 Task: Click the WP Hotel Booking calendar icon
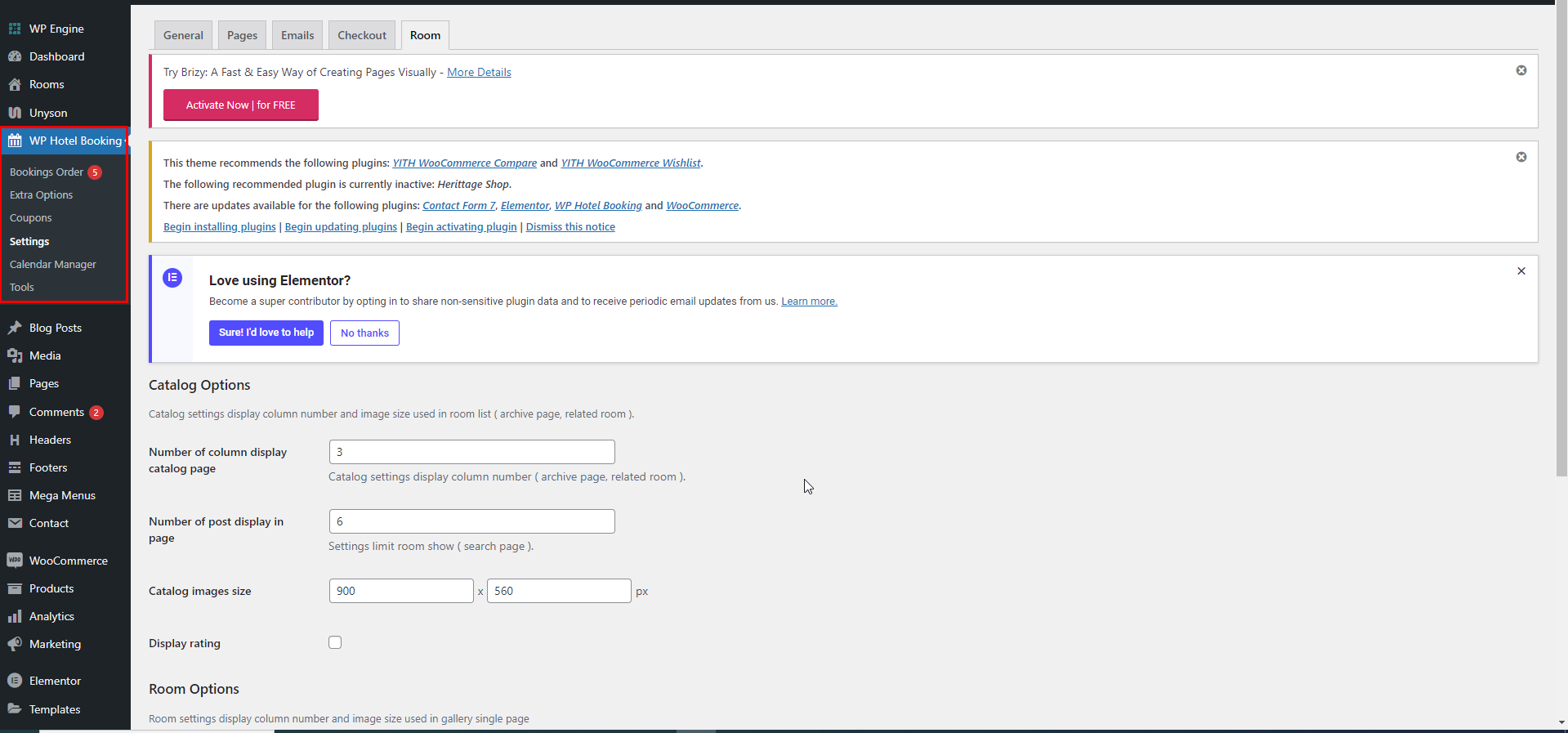point(15,141)
